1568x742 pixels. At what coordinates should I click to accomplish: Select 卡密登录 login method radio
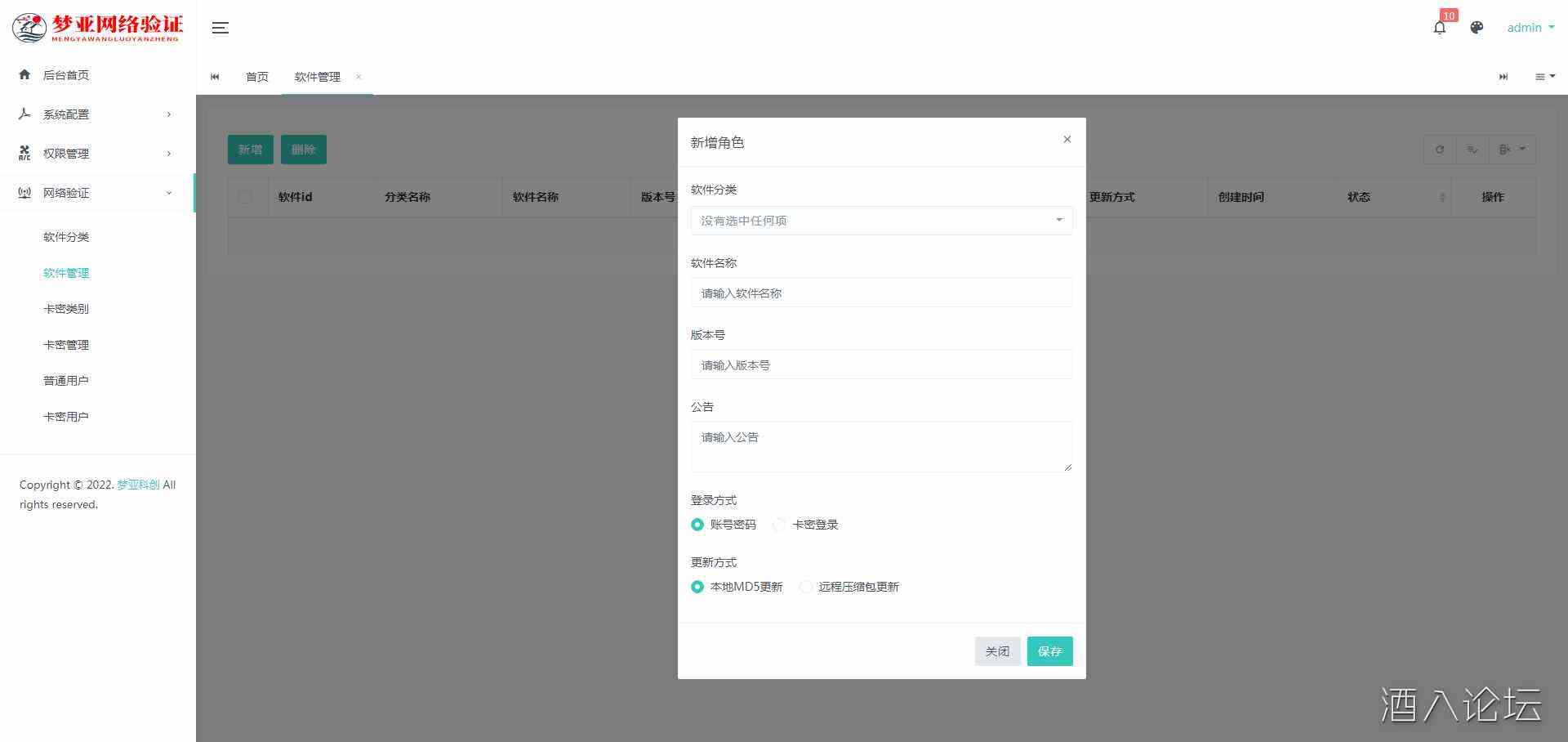tap(779, 525)
